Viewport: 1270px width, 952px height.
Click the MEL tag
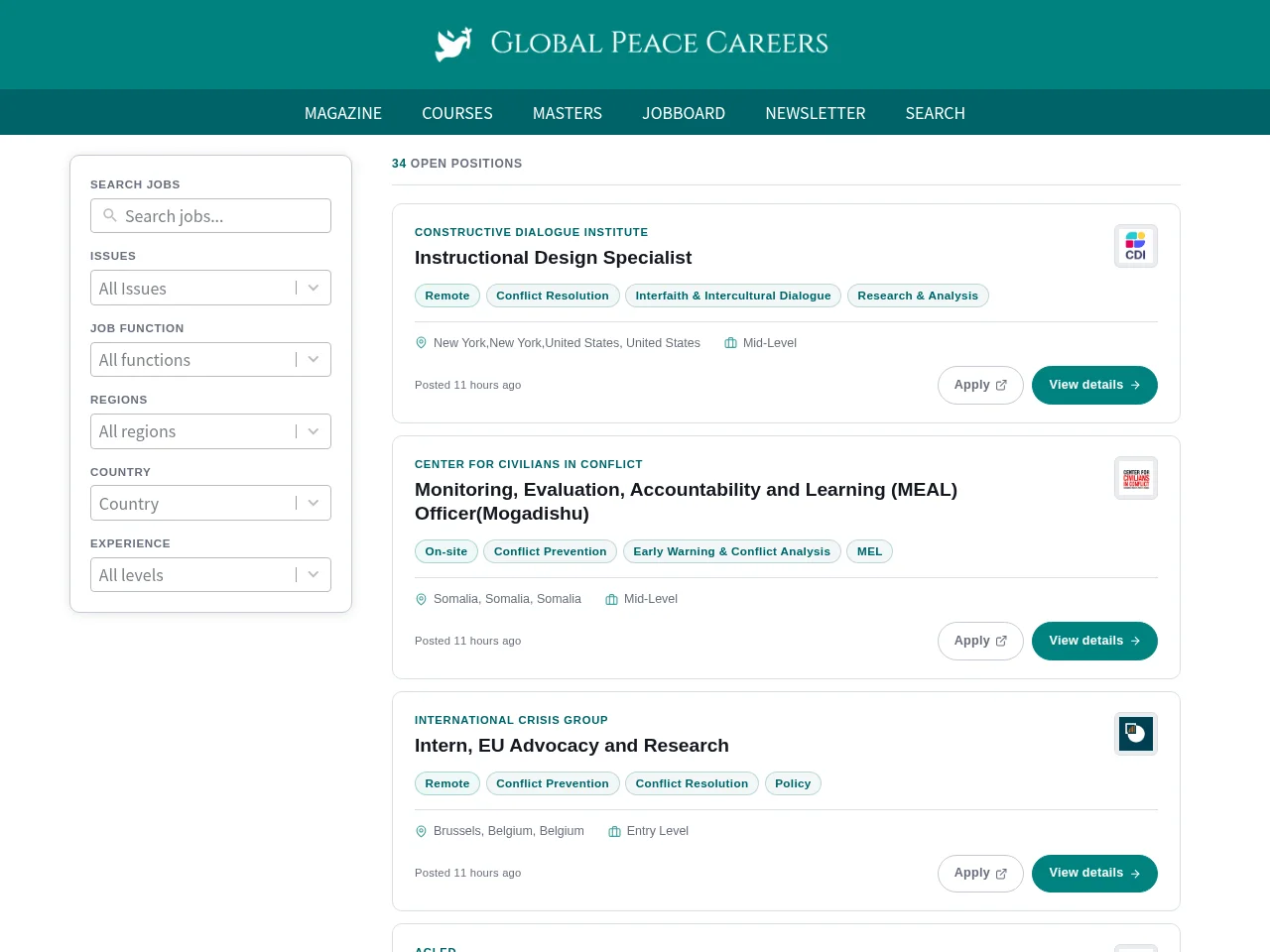click(x=869, y=551)
